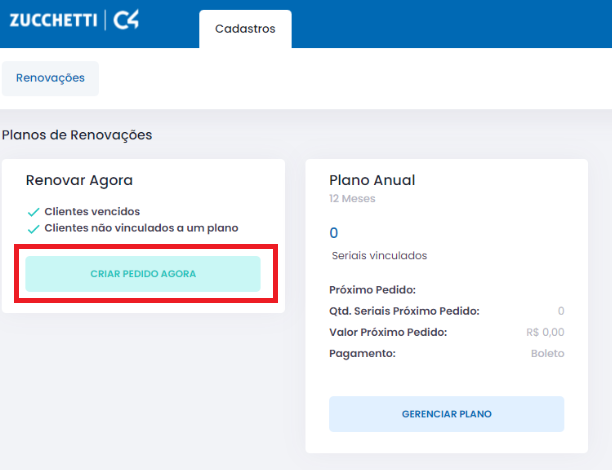The height and width of the screenshot is (470, 612).
Task: Click the Seriais vinculados label
Action: coord(379,256)
